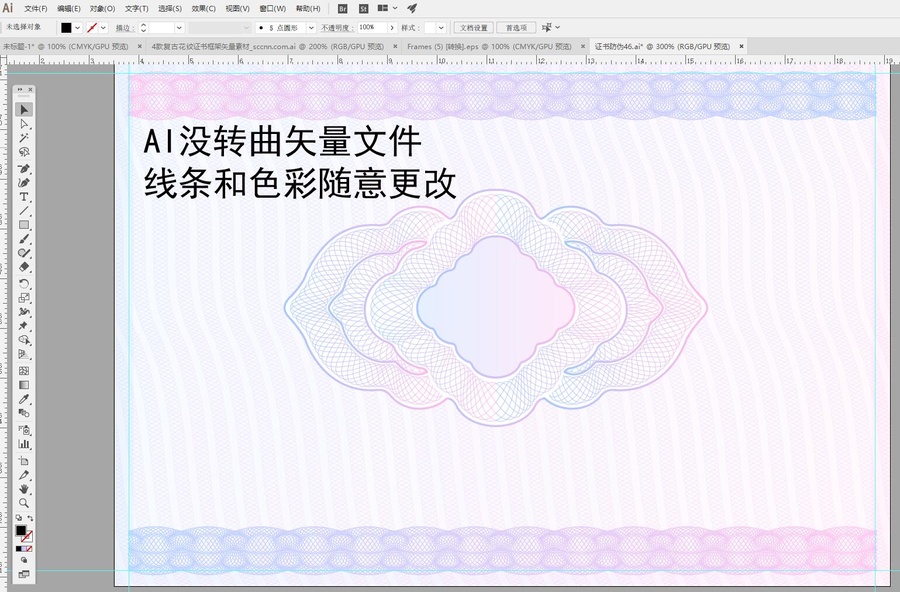The image size is (900, 592).
Task: Select the Shaper tool
Action: pos(24,253)
